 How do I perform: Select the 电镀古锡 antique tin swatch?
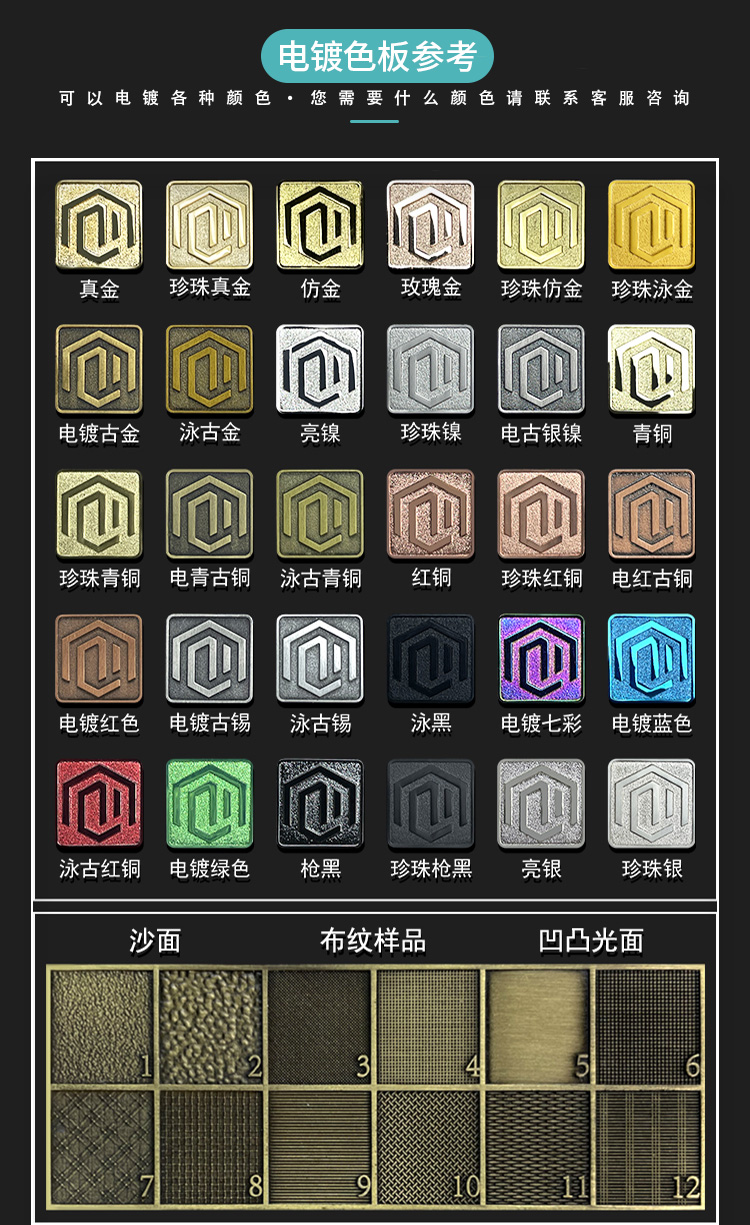[209, 659]
